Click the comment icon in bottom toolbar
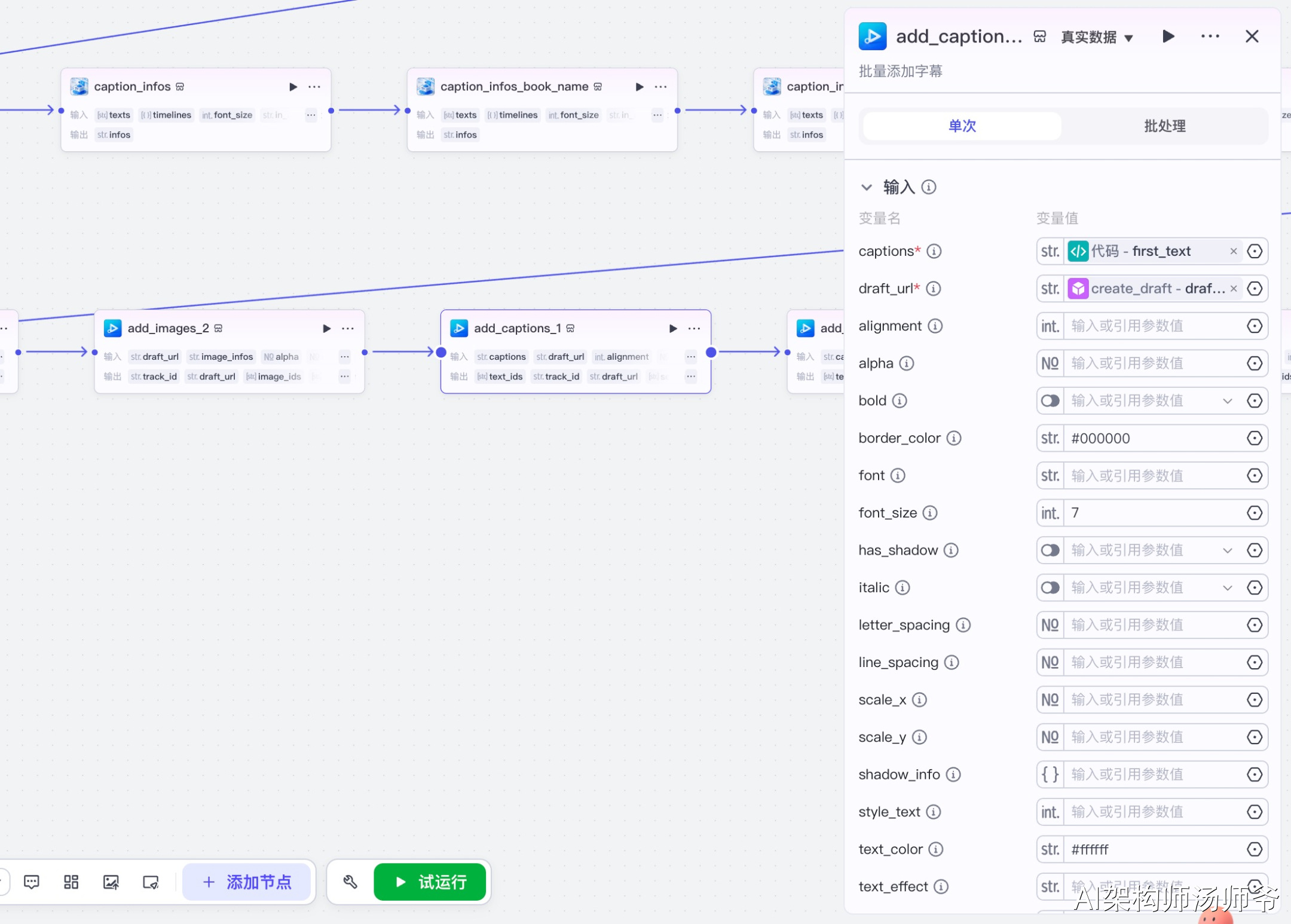 click(32, 882)
